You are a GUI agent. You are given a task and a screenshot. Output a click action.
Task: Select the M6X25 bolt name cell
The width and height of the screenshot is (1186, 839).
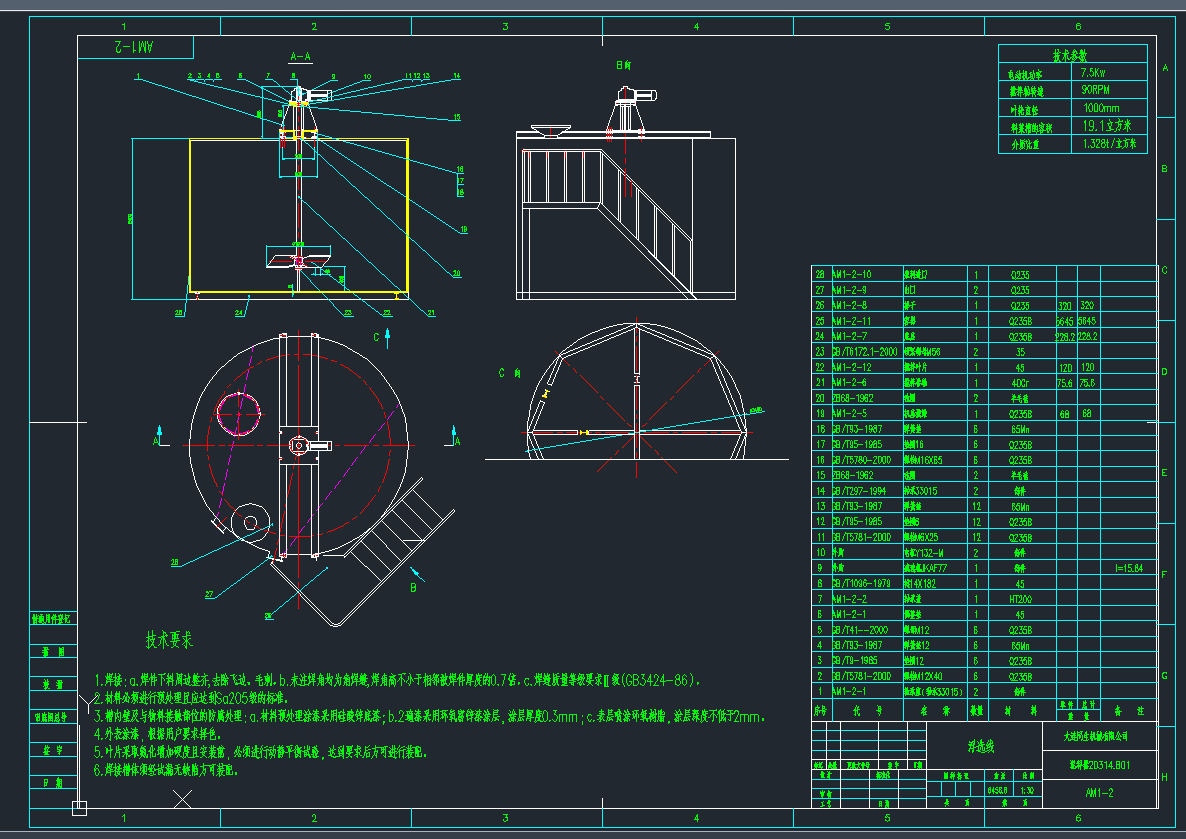click(x=921, y=537)
